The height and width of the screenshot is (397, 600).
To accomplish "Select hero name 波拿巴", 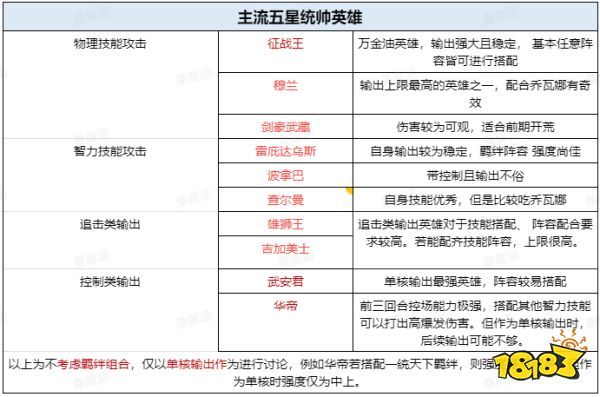I will pyautogui.click(x=285, y=176).
